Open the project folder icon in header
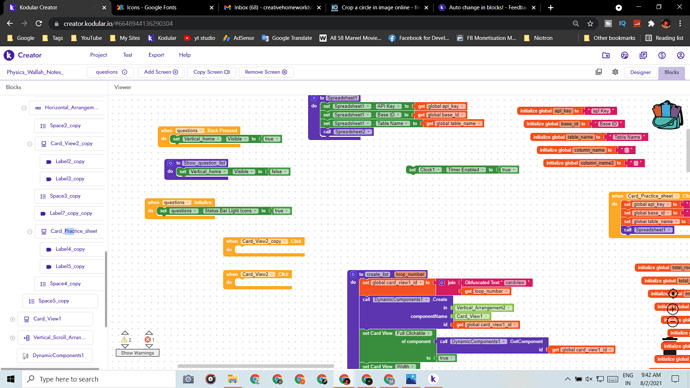Viewport: 690px width, 388px height. tap(606, 55)
